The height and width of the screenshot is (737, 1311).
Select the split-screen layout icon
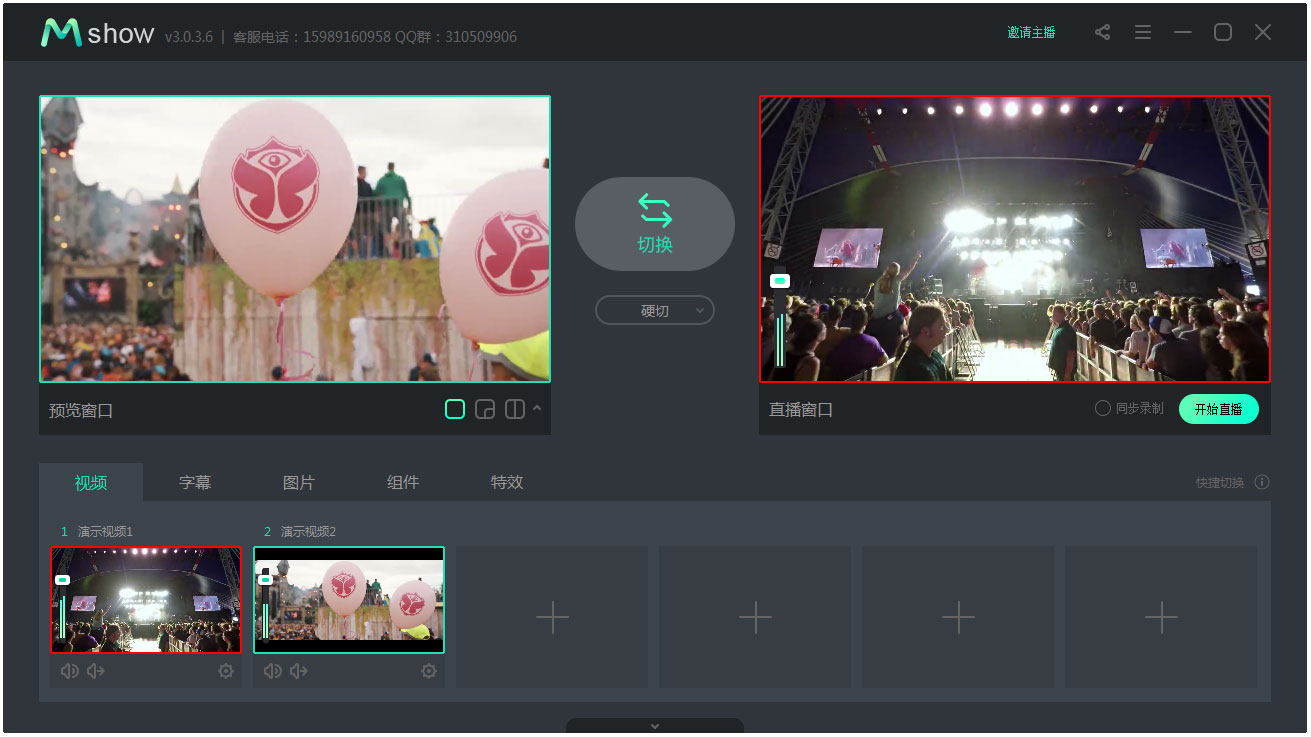513,409
